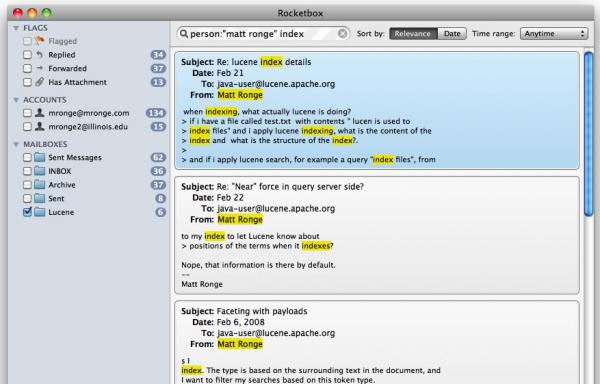The width and height of the screenshot is (600, 384).
Task: Click the Has Attachment paperclip icon
Action: 40,82
